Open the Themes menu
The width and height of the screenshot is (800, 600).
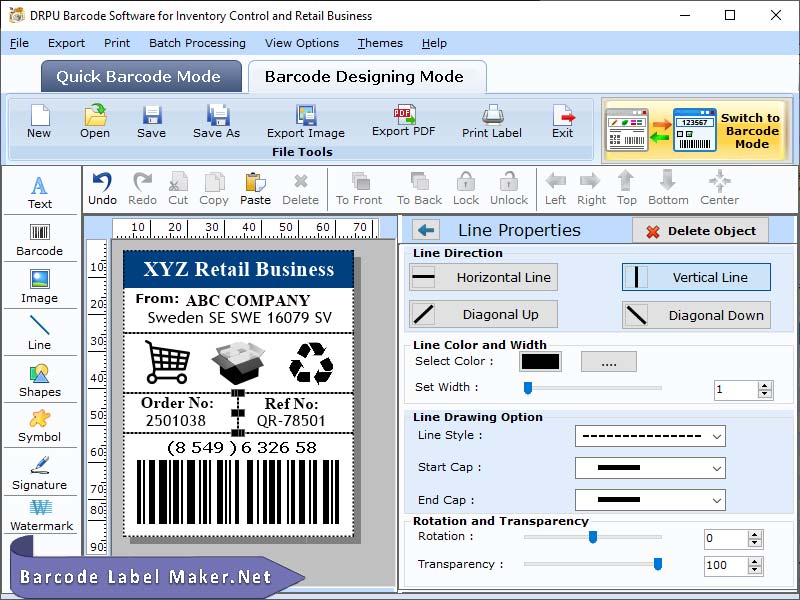coord(380,43)
